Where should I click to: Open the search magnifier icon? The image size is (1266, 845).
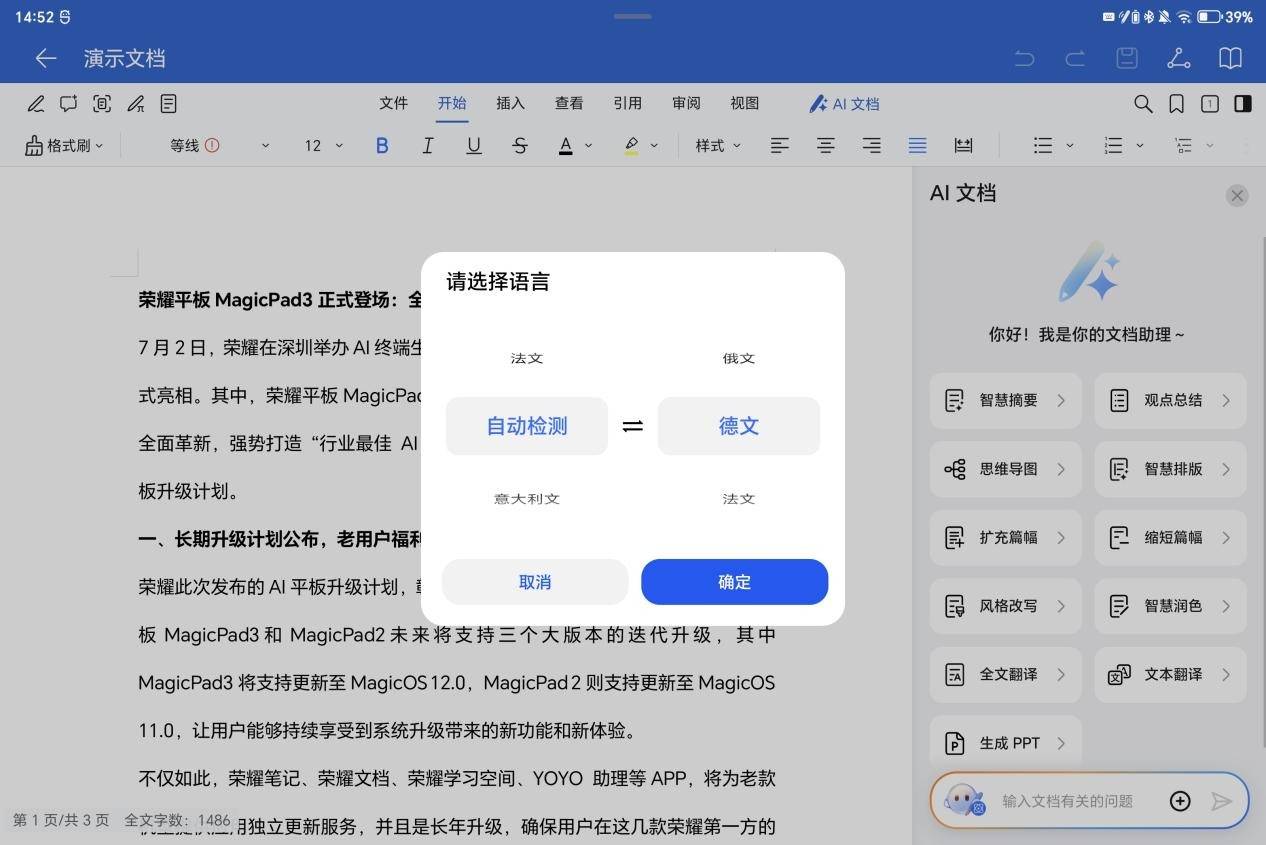click(1143, 104)
